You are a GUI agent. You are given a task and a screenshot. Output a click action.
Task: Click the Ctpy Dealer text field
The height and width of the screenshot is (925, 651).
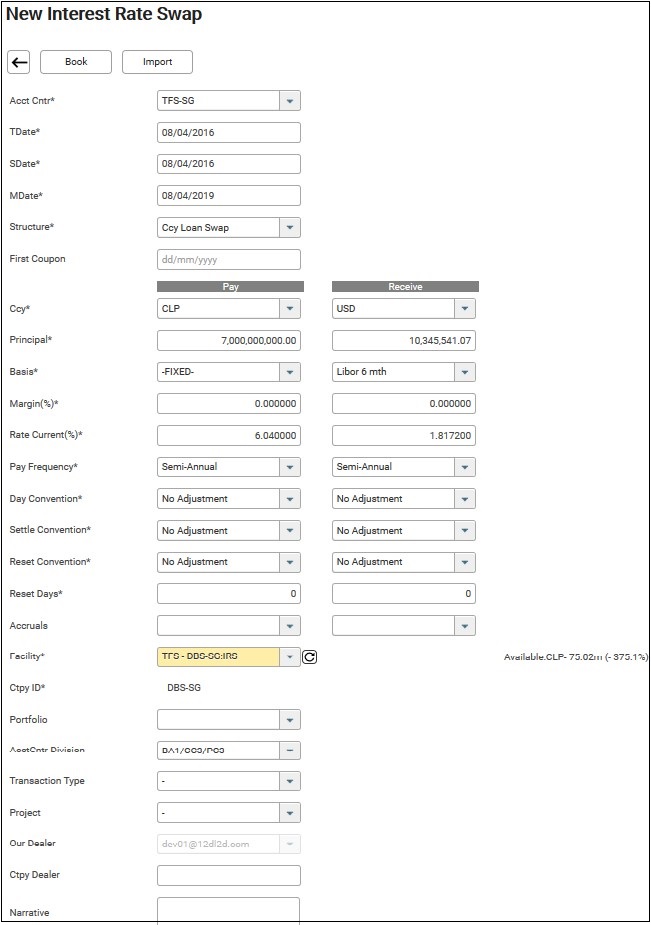click(229, 876)
